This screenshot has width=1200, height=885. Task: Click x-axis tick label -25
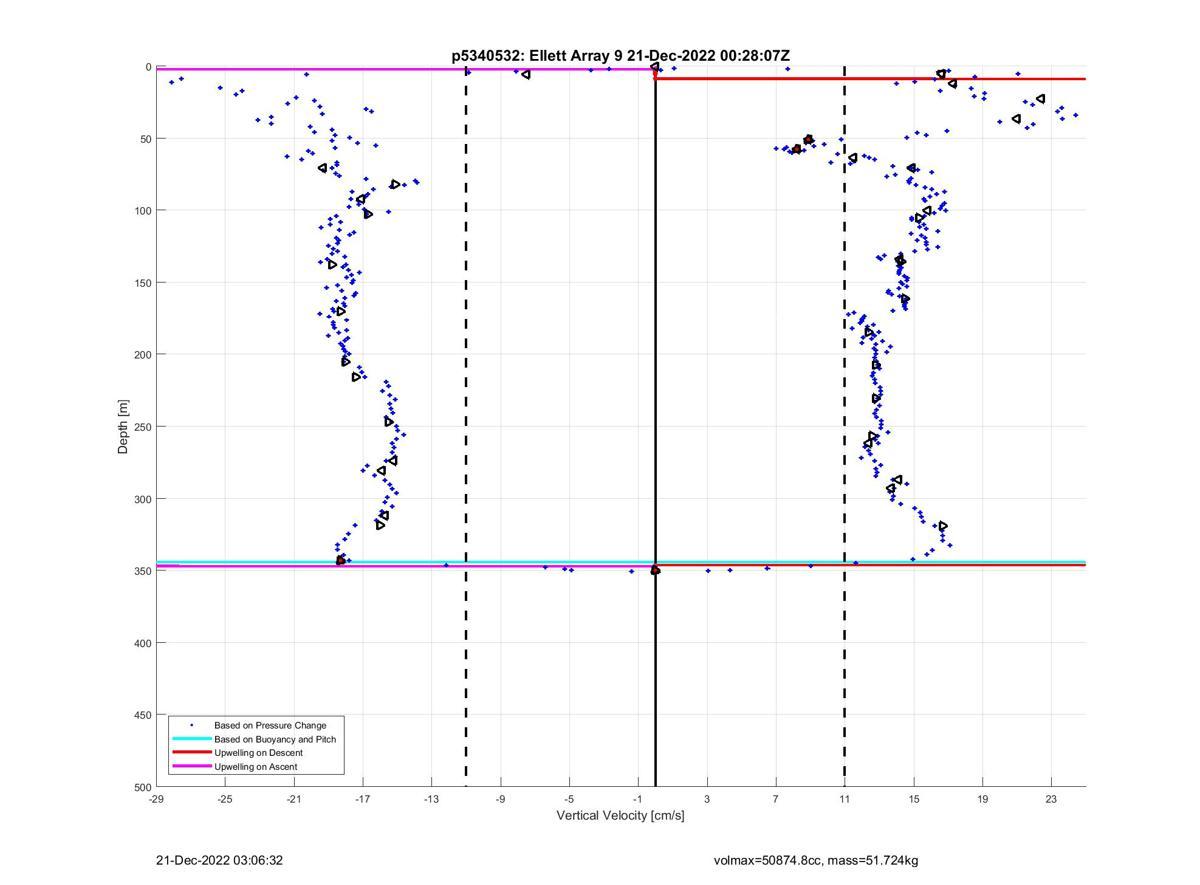[225, 799]
